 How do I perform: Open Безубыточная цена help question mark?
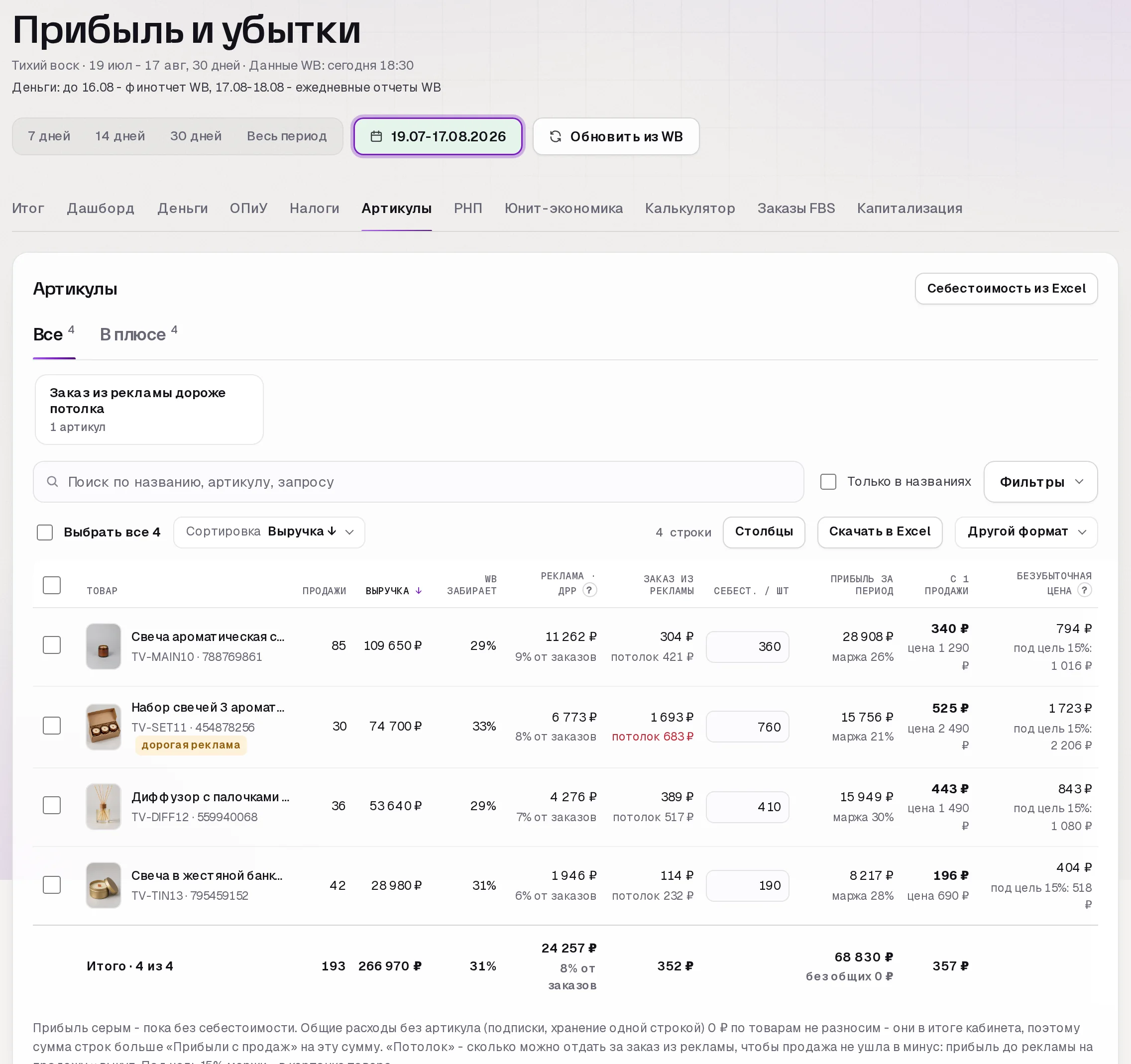coord(1084,590)
